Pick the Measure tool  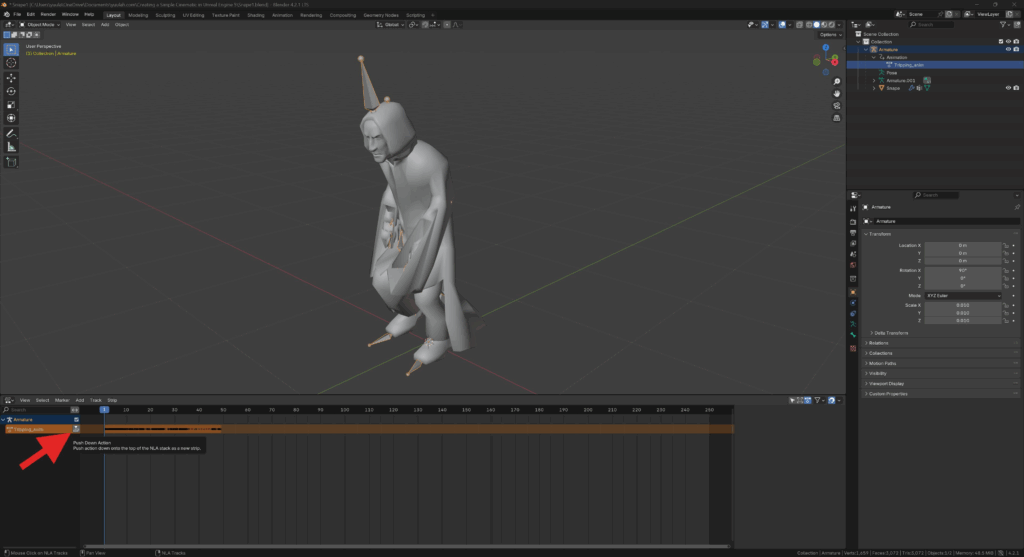coord(12,147)
